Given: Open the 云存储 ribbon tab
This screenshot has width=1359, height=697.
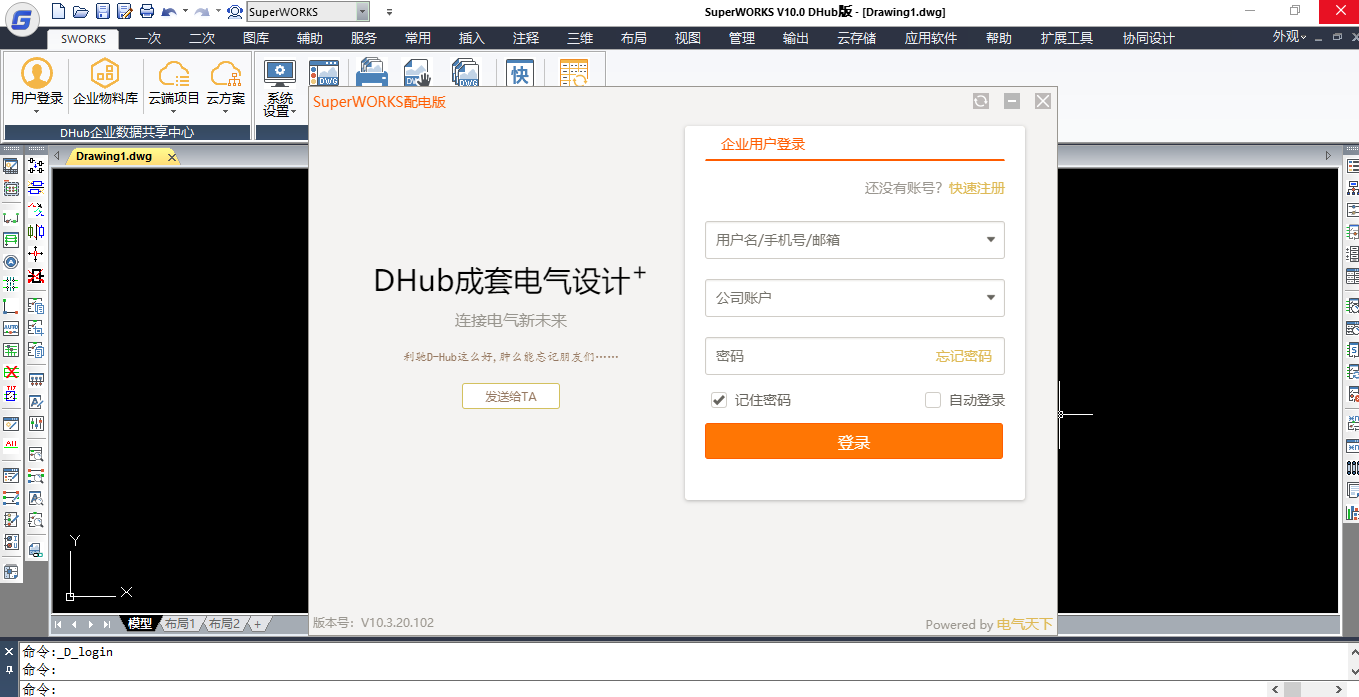Looking at the screenshot, I should 857,38.
